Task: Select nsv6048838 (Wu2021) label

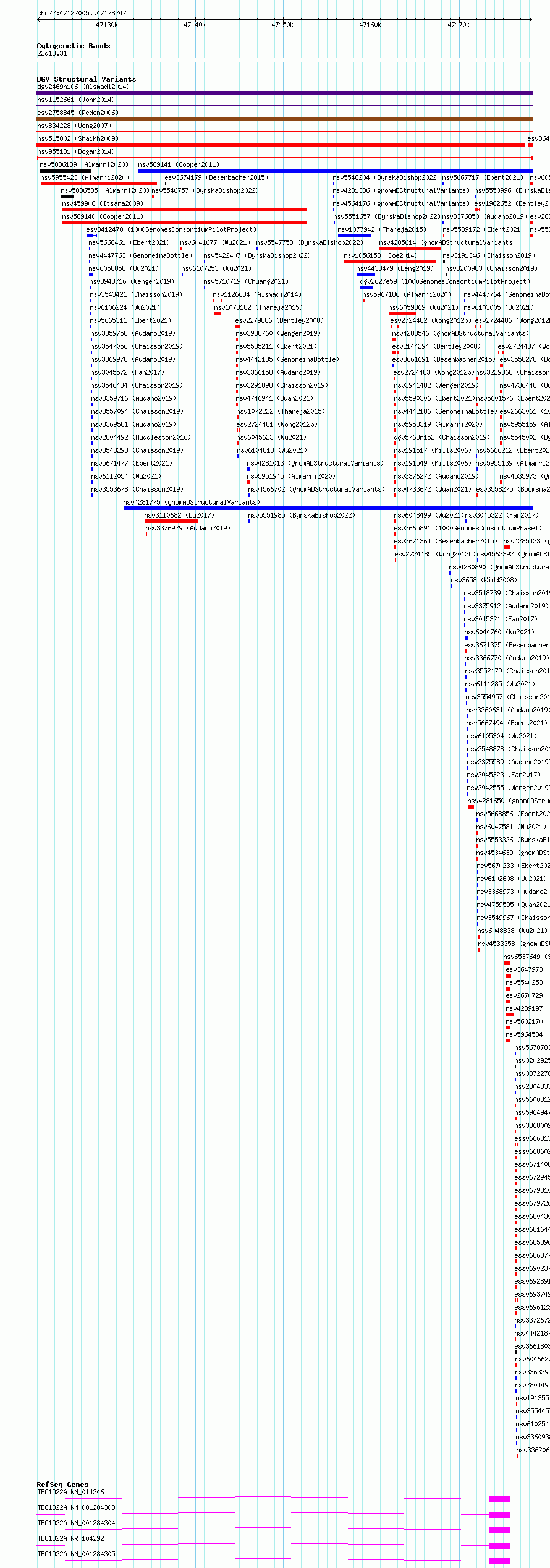Action: pyautogui.click(x=513, y=931)
